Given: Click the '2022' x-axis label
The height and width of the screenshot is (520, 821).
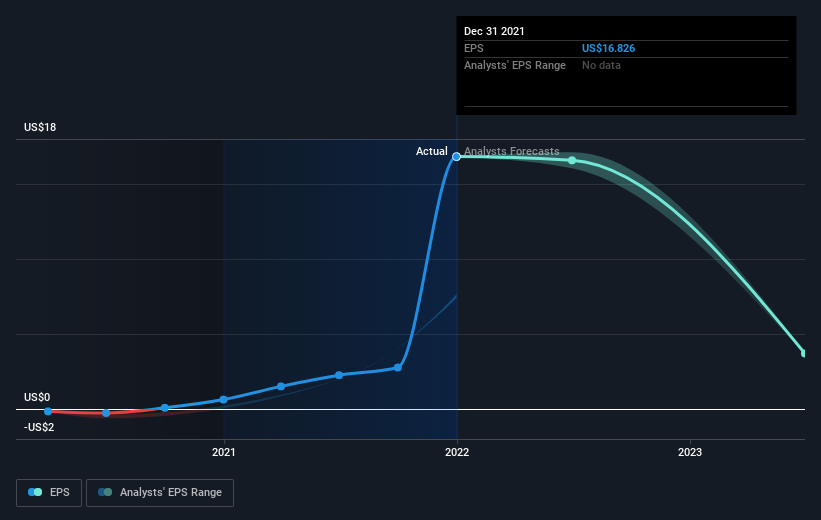Looking at the screenshot, I should [457, 452].
